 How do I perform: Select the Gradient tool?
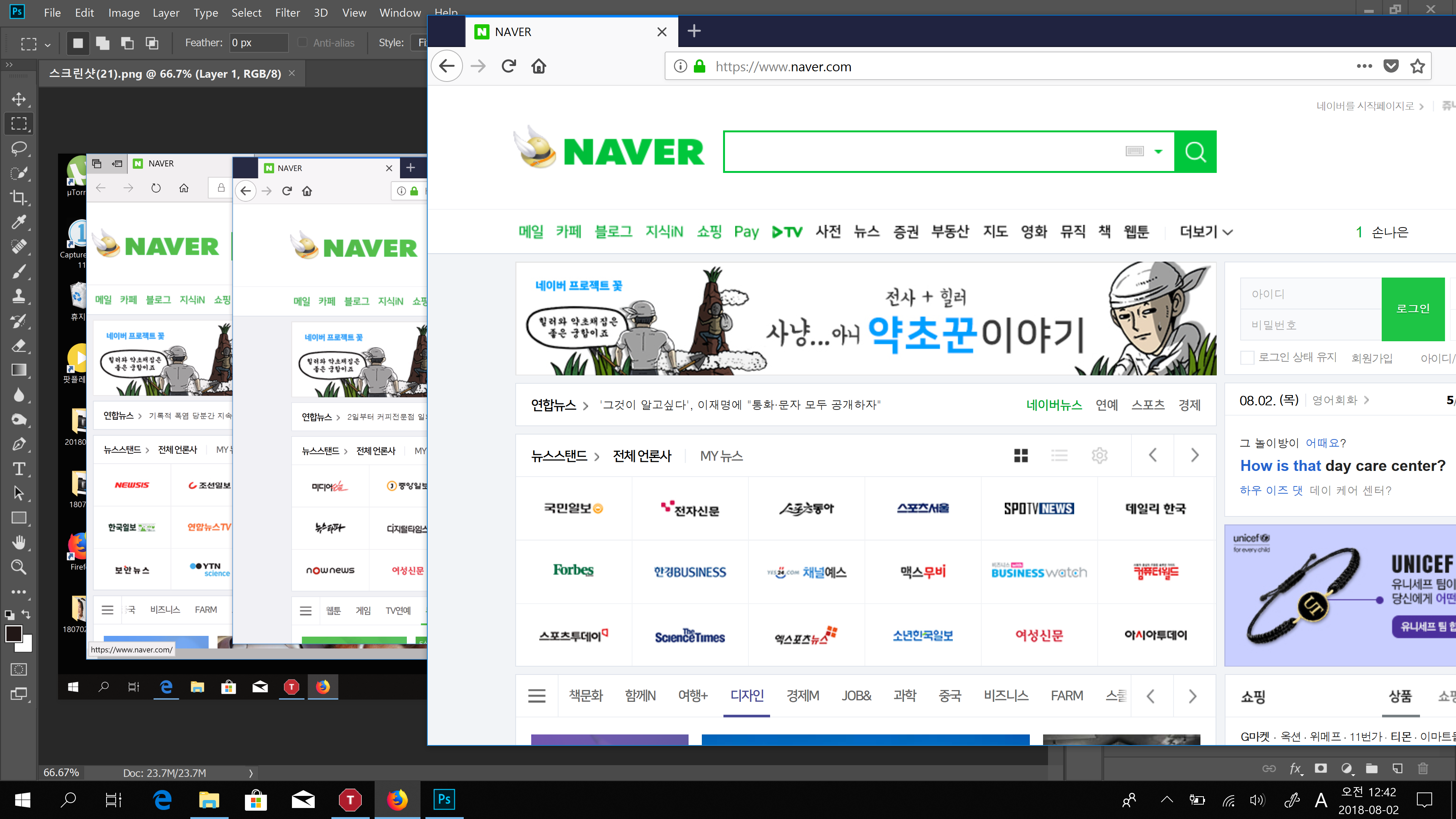[19, 370]
